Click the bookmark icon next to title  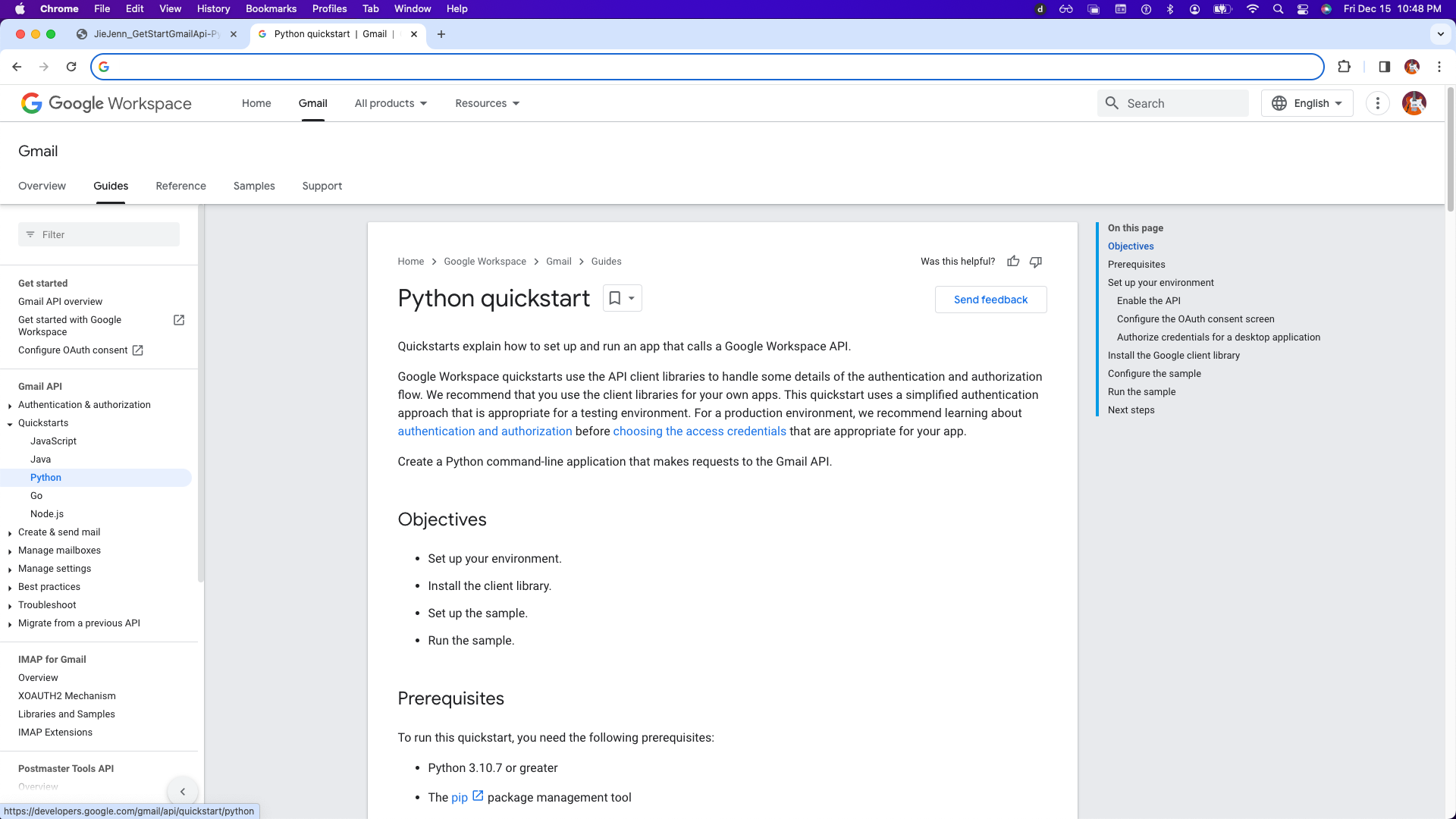point(615,298)
